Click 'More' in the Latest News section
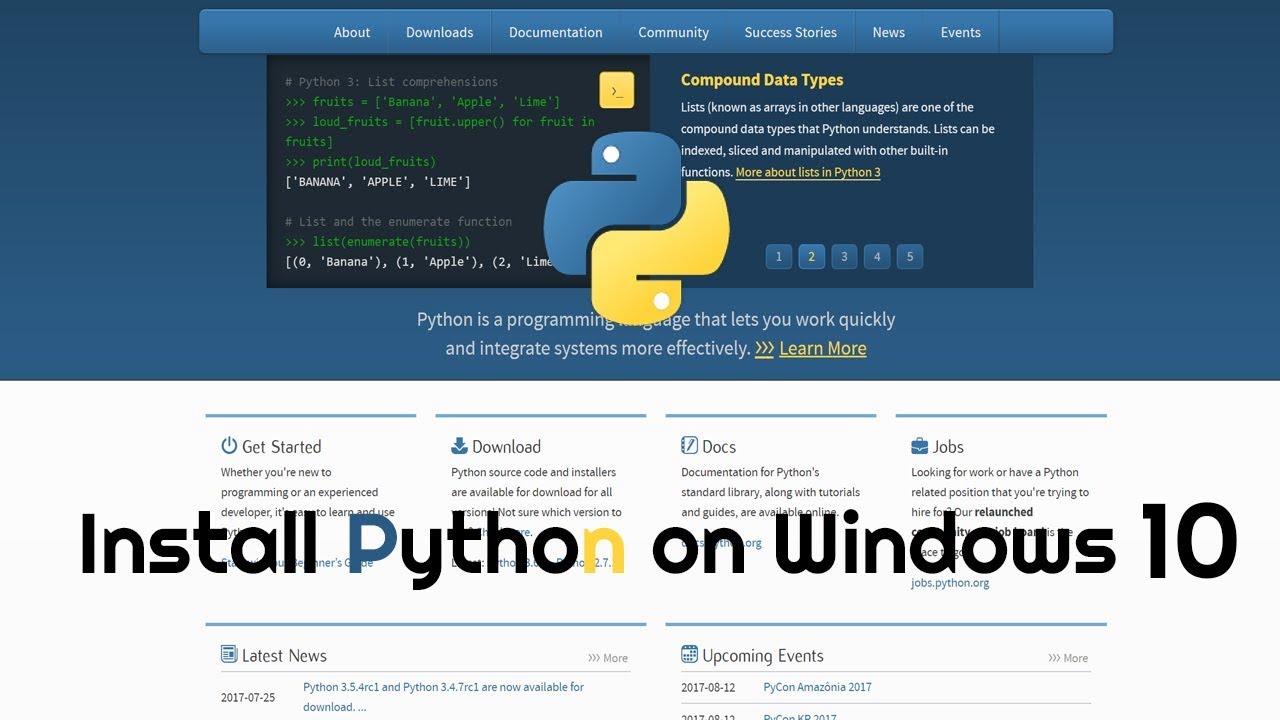Image resolution: width=1280 pixels, height=720 pixels. 608,658
